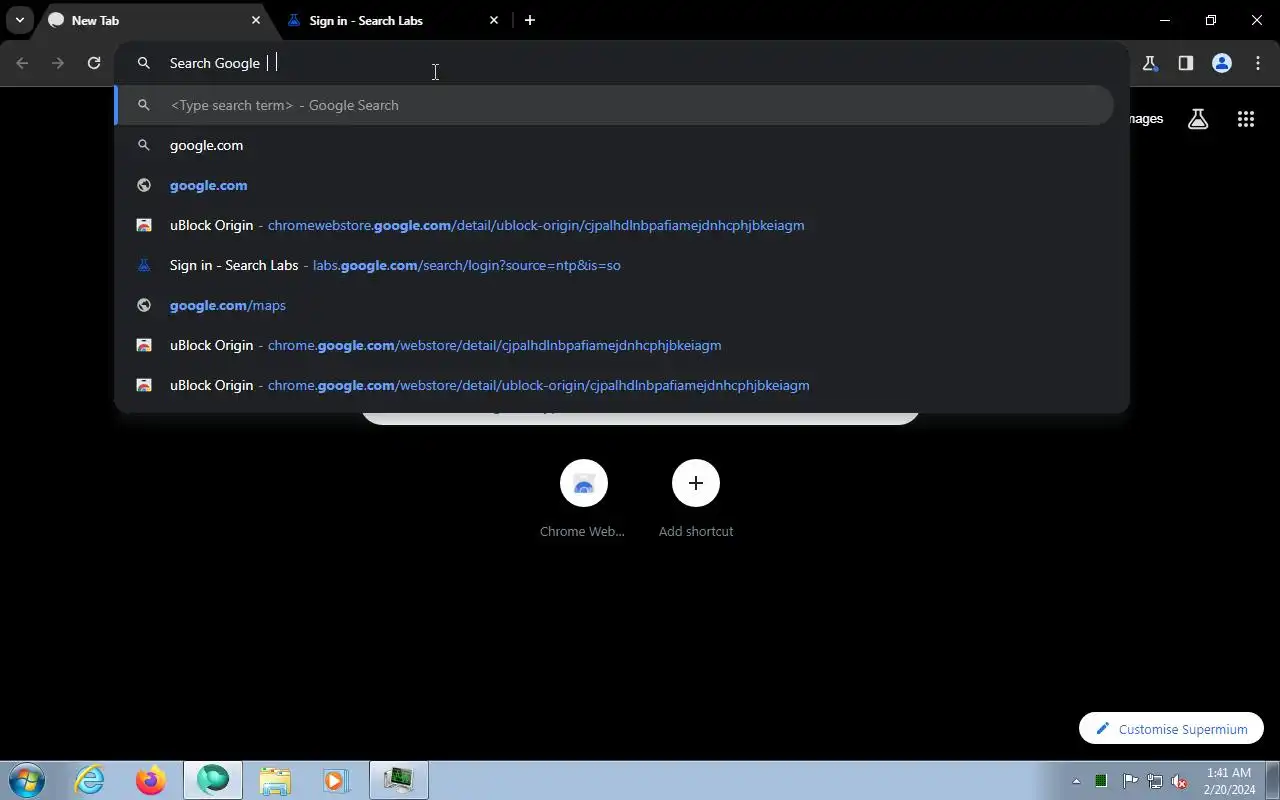Image resolution: width=1280 pixels, height=800 pixels.
Task: Go forward with the forward arrow
Action: coord(58,63)
